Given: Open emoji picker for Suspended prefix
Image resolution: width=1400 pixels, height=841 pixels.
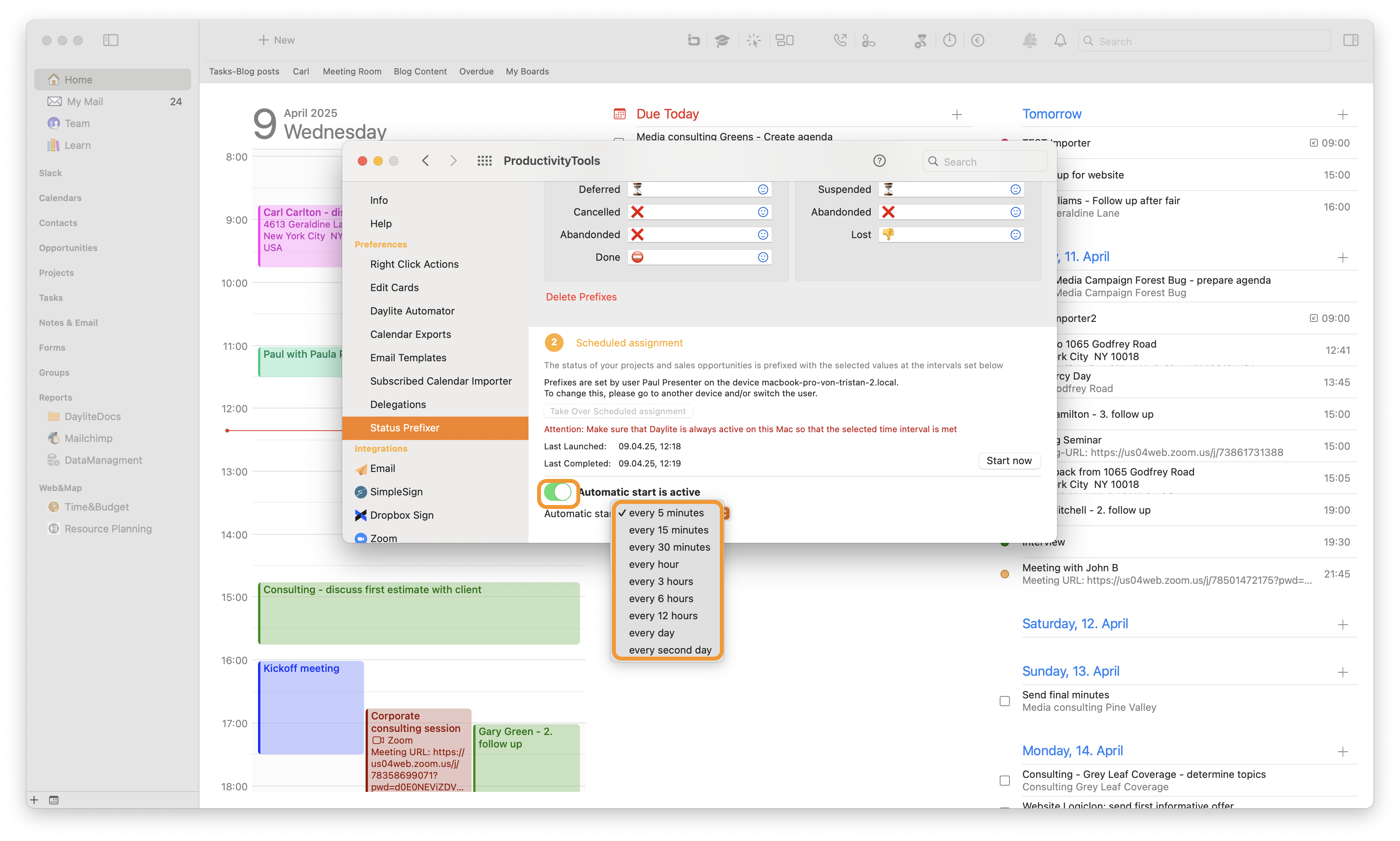Looking at the screenshot, I should point(1015,189).
